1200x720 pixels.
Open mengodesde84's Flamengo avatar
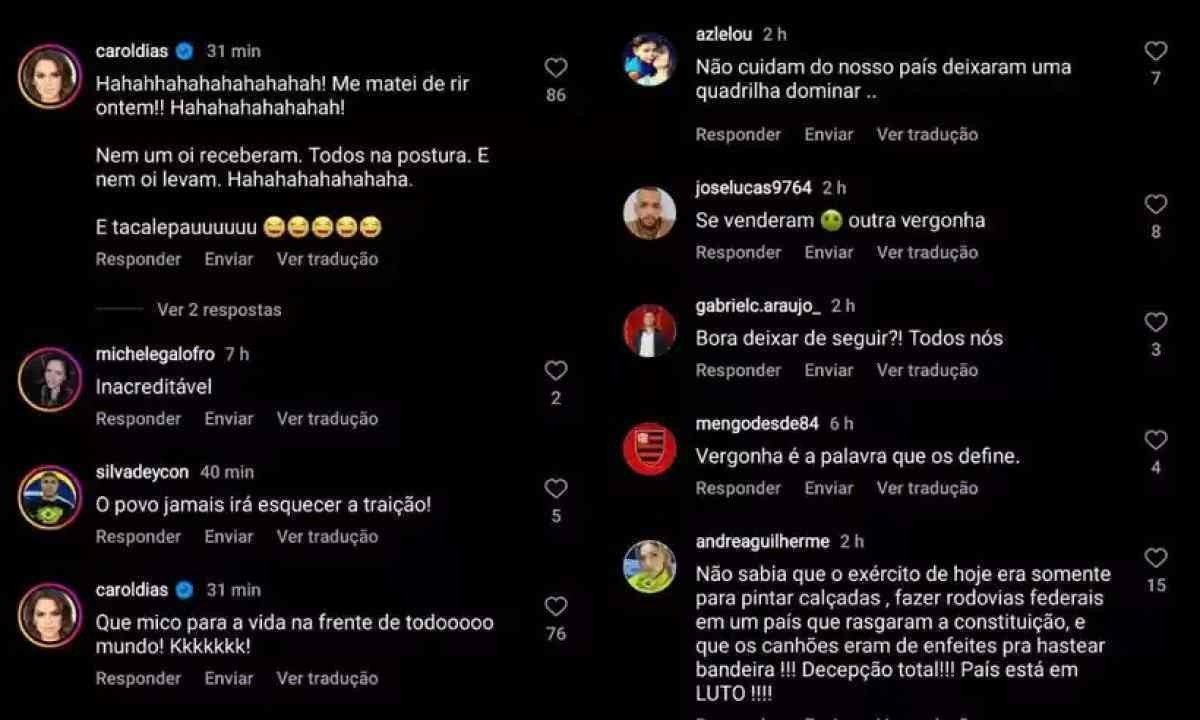pyautogui.click(x=650, y=449)
